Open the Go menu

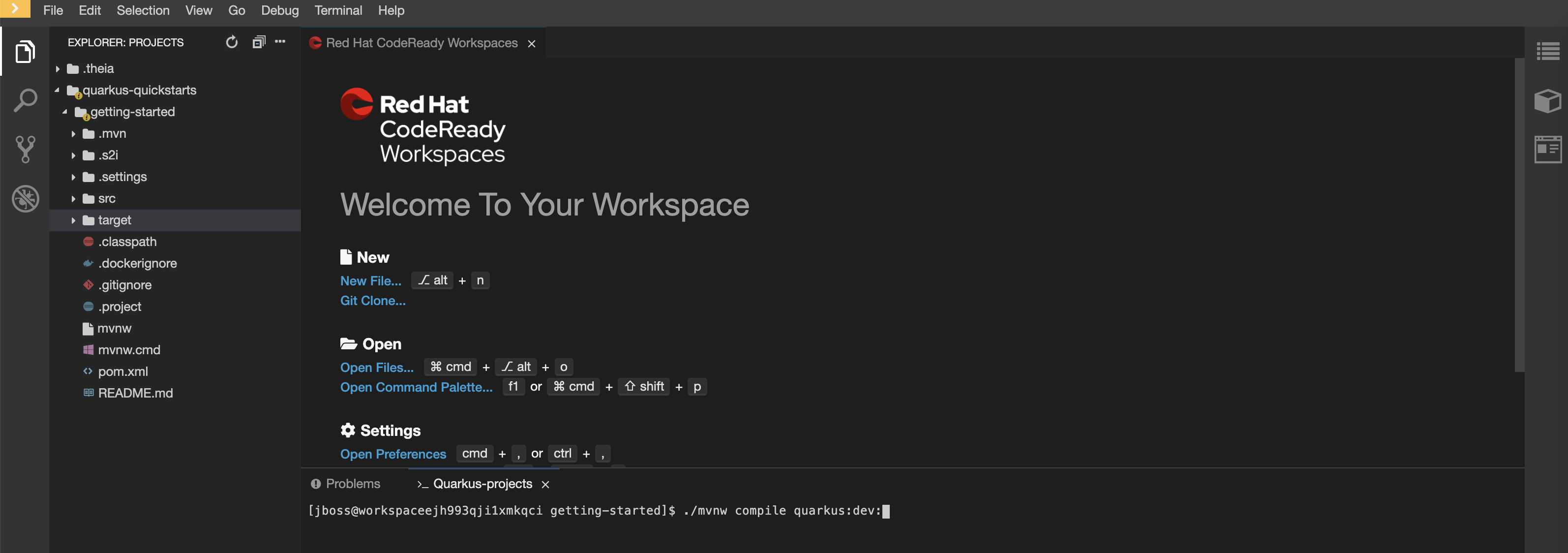tap(236, 10)
